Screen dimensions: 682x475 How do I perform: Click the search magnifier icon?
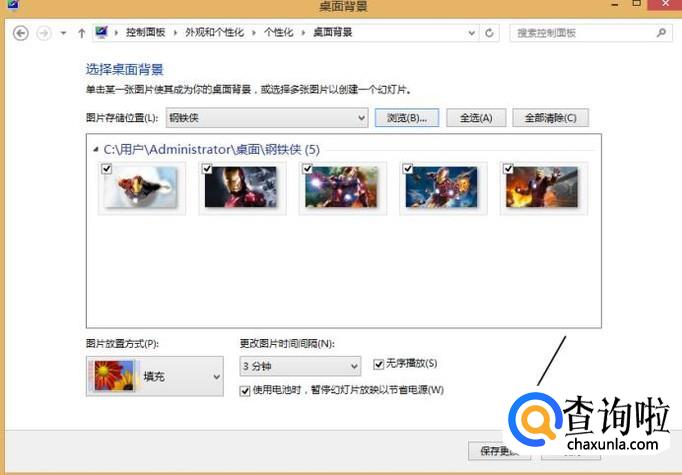661,33
